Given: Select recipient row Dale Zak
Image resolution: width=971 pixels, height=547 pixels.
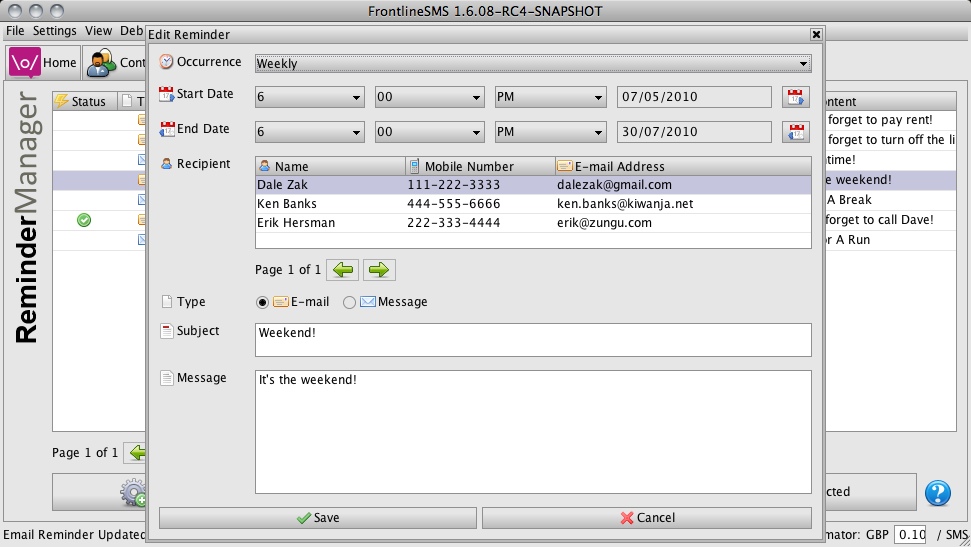Looking at the screenshot, I should [x=533, y=185].
